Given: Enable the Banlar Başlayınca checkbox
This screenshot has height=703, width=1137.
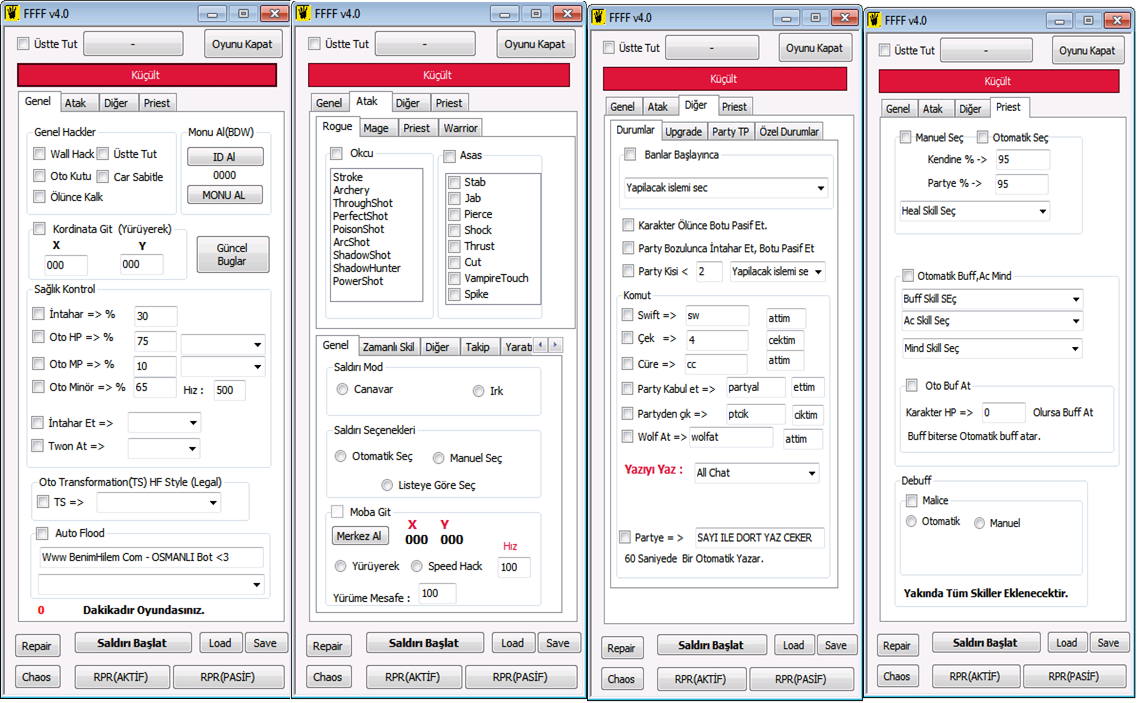Looking at the screenshot, I should pyautogui.click(x=630, y=155).
